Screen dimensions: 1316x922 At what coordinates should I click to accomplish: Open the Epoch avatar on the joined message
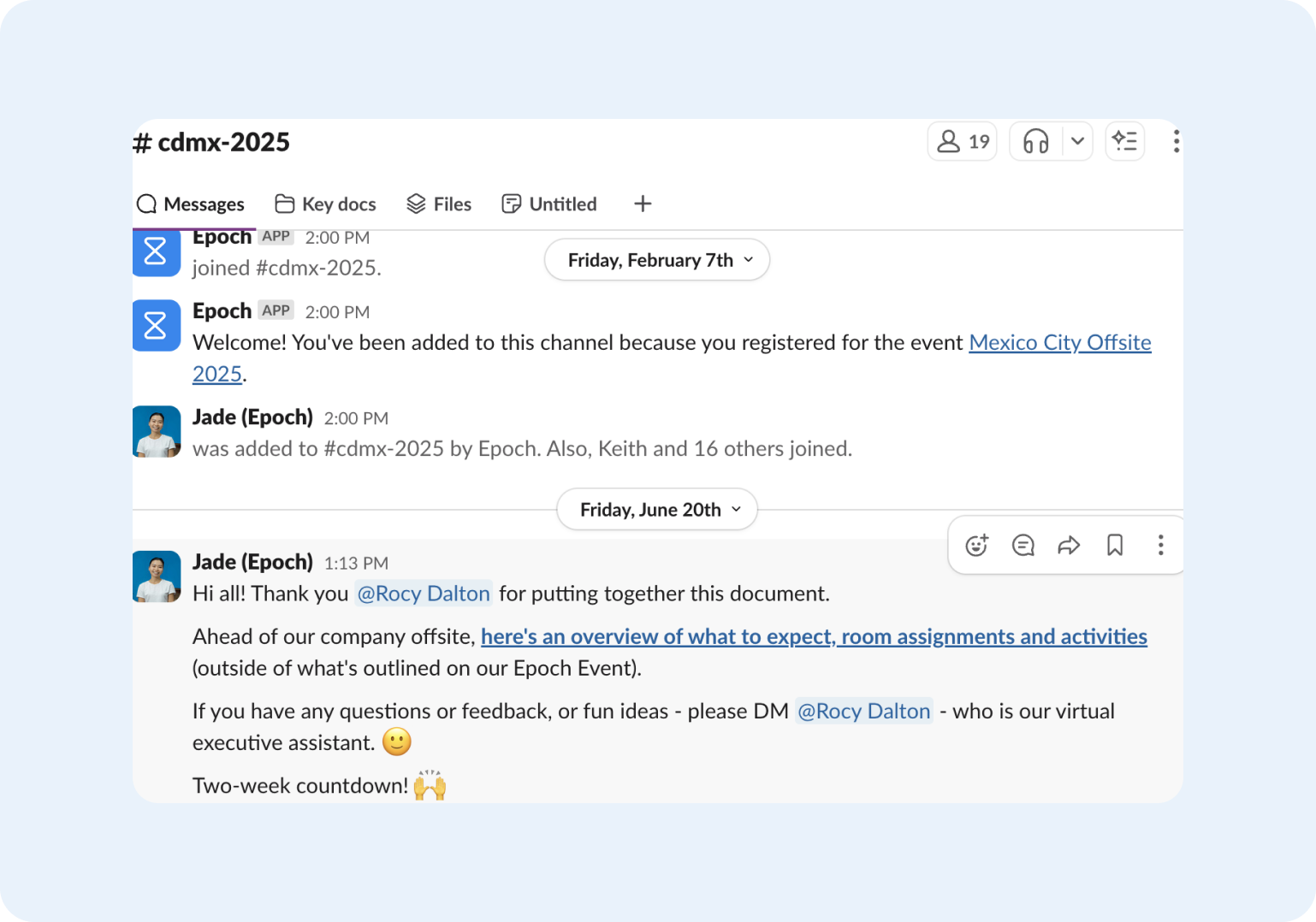pos(157,253)
